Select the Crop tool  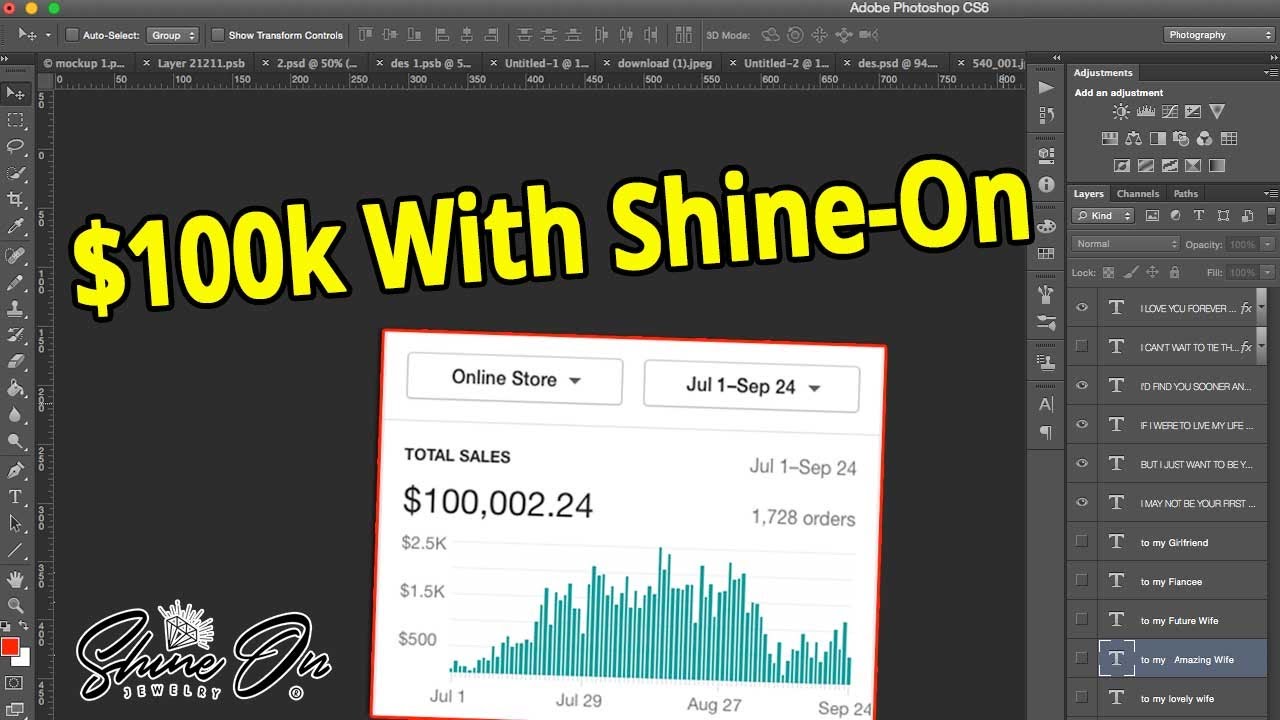click(15, 200)
